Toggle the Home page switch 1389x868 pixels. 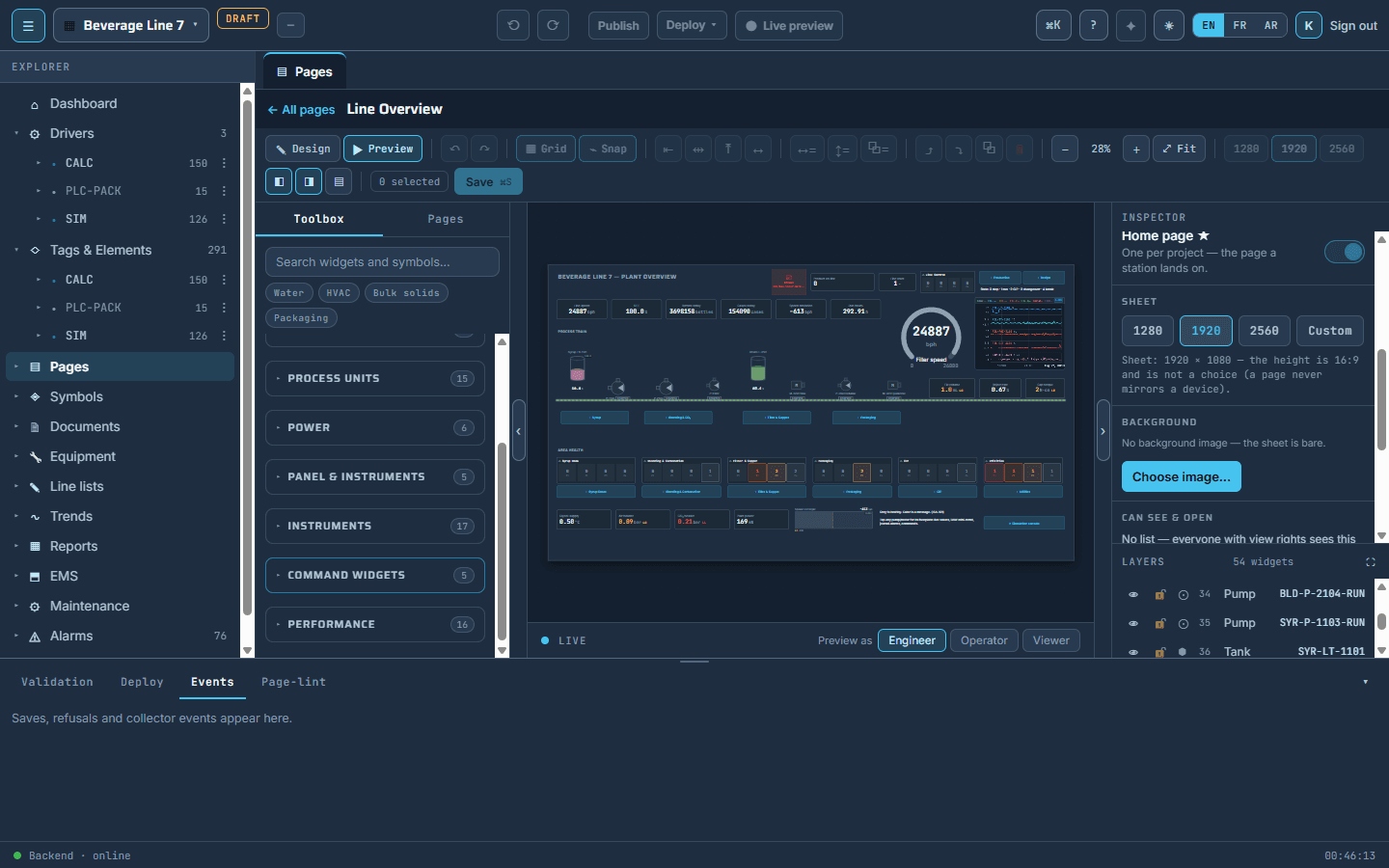pos(1345,252)
